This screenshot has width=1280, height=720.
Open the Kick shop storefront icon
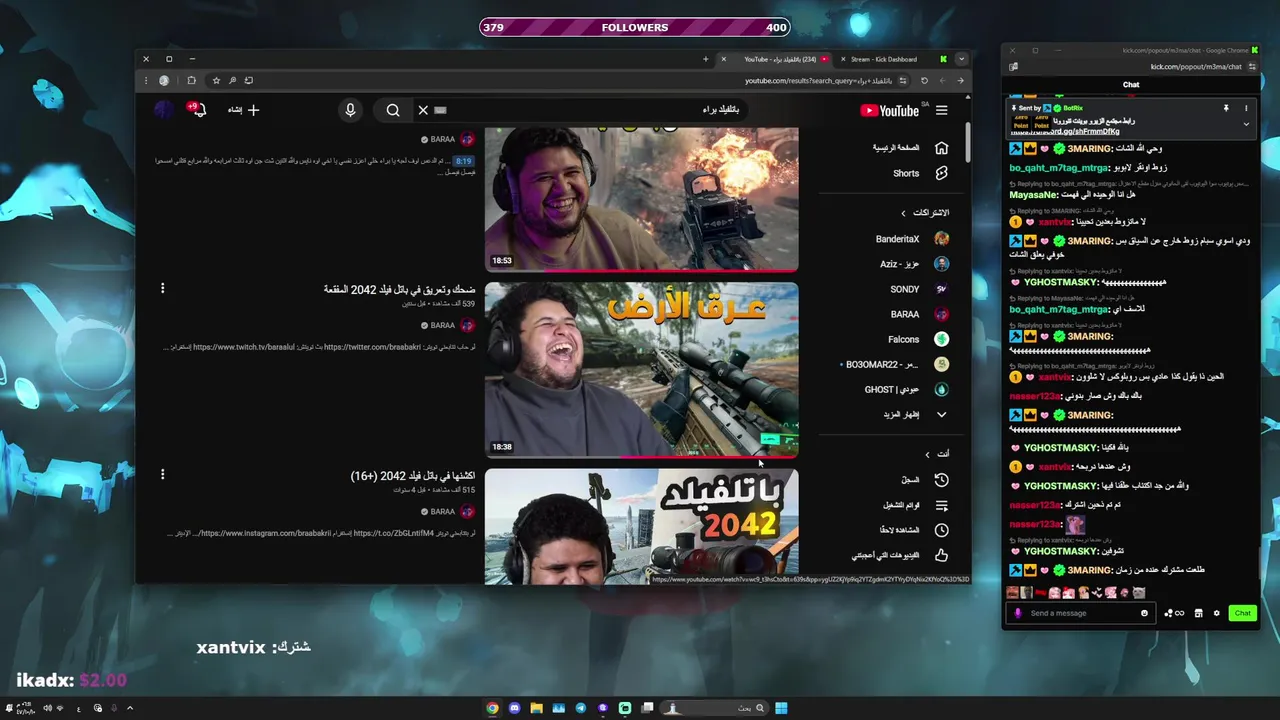[x=1198, y=613]
